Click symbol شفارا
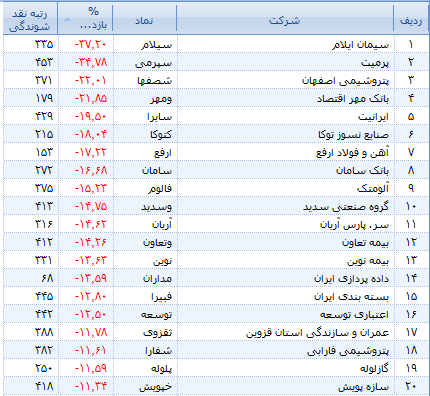Screen dimensions: 430x396 tap(159, 351)
